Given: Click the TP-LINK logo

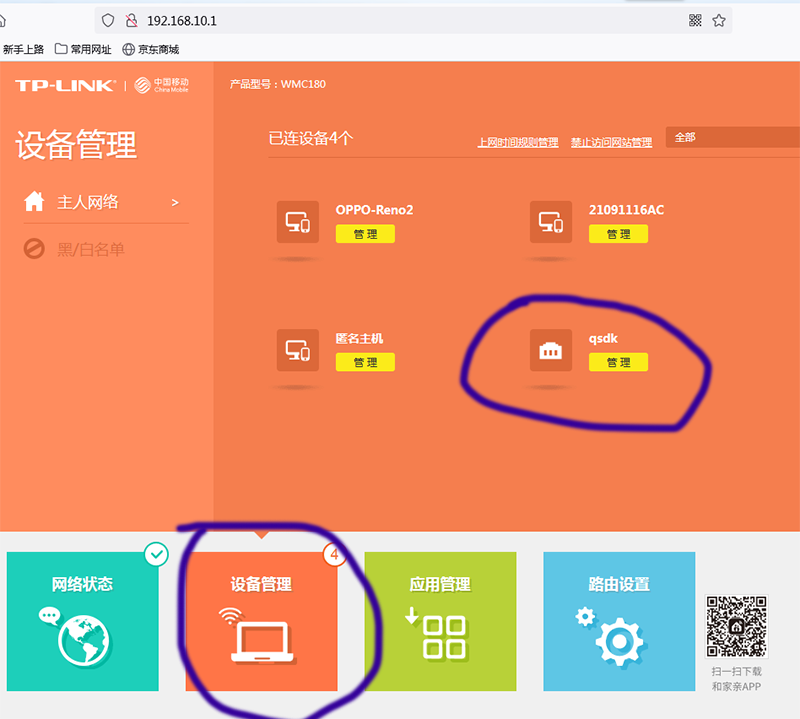Looking at the screenshot, I should (x=65, y=86).
